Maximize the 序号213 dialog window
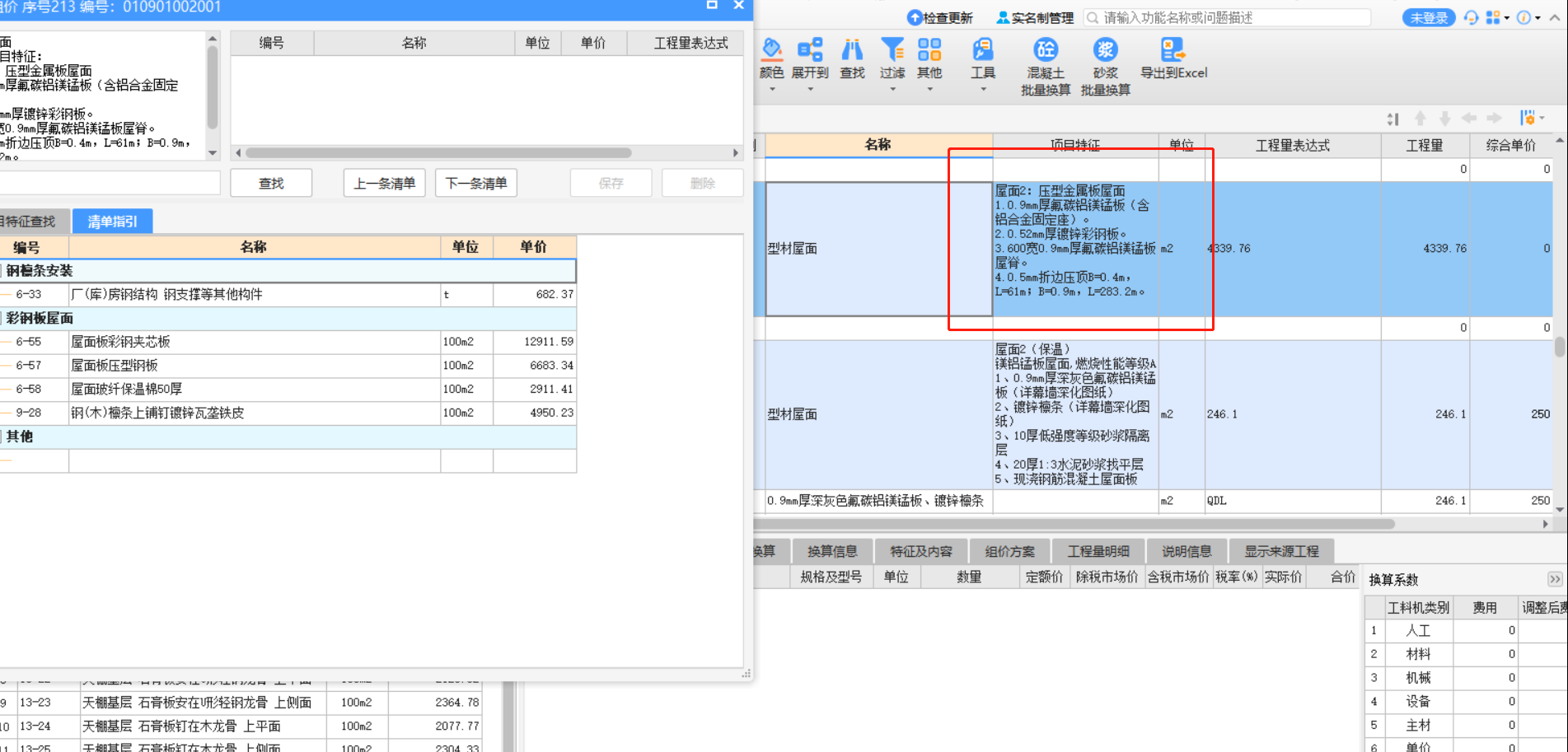The width and height of the screenshot is (1568, 752). [712, 5]
